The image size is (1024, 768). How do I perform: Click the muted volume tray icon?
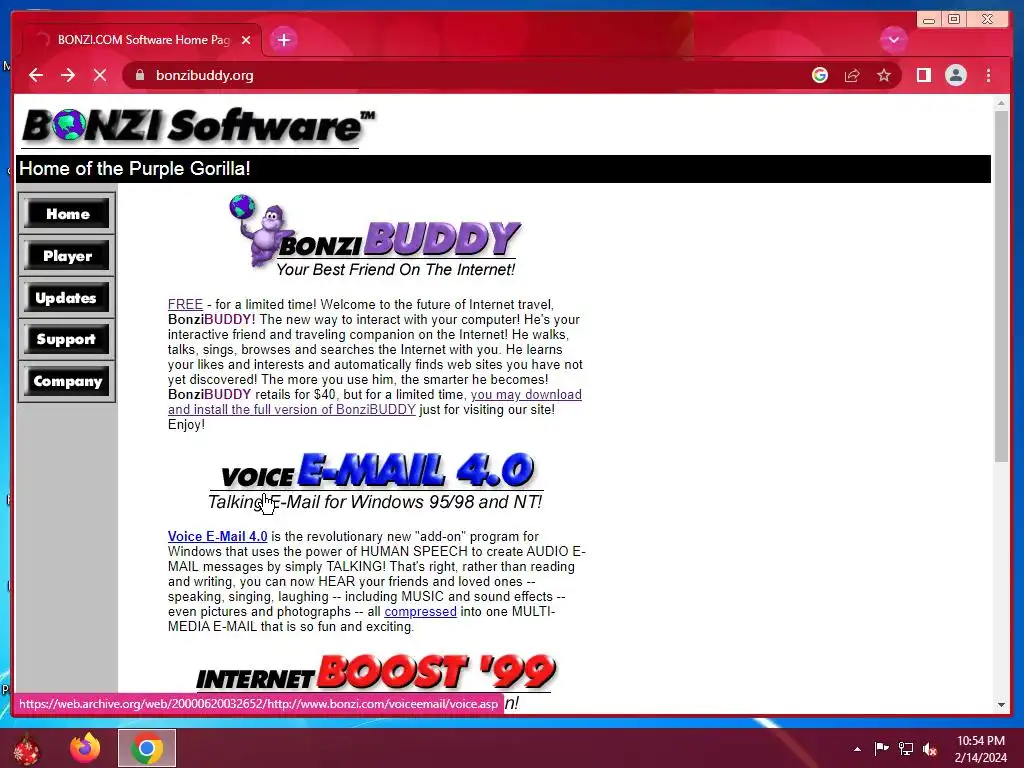[x=930, y=749]
